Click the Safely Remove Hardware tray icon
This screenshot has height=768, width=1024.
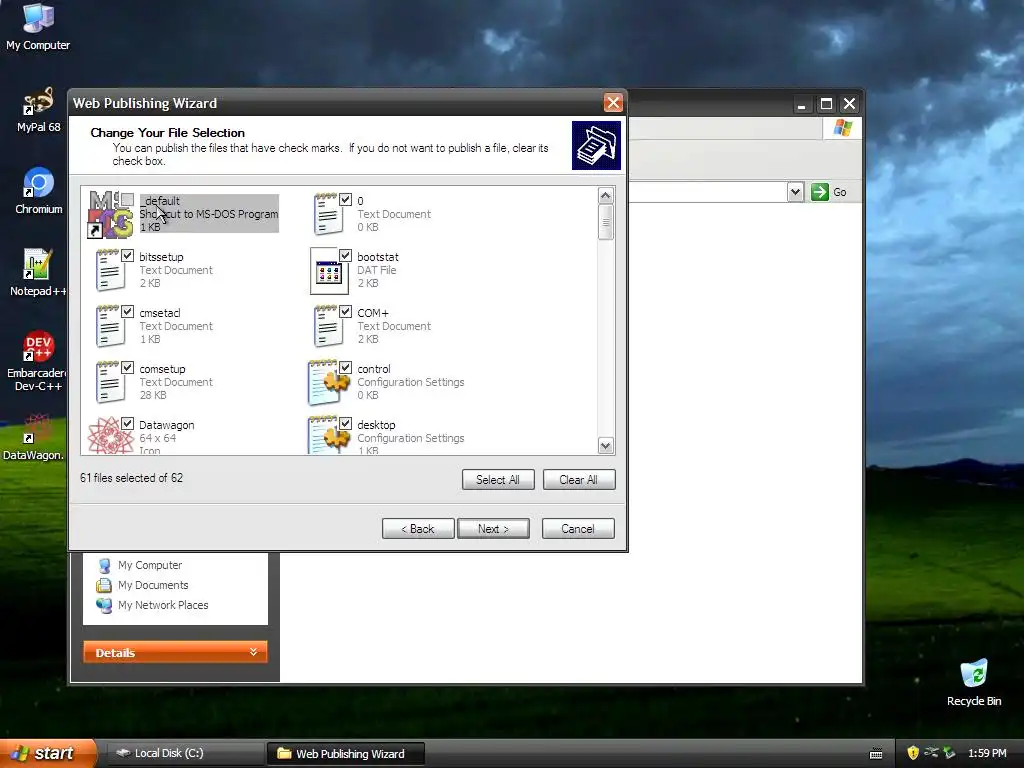[949, 753]
